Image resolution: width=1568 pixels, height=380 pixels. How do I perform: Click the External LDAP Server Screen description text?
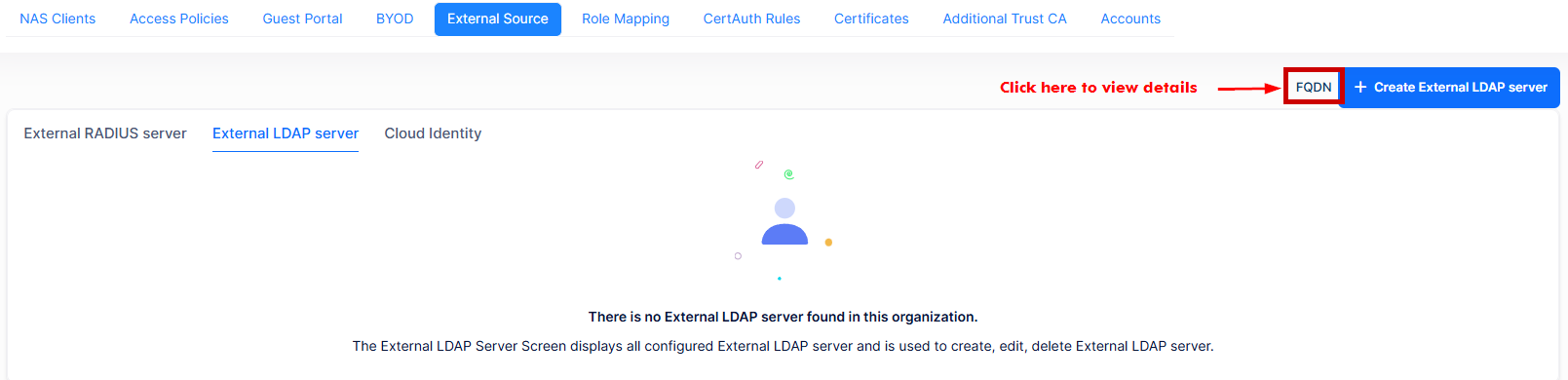(784, 346)
